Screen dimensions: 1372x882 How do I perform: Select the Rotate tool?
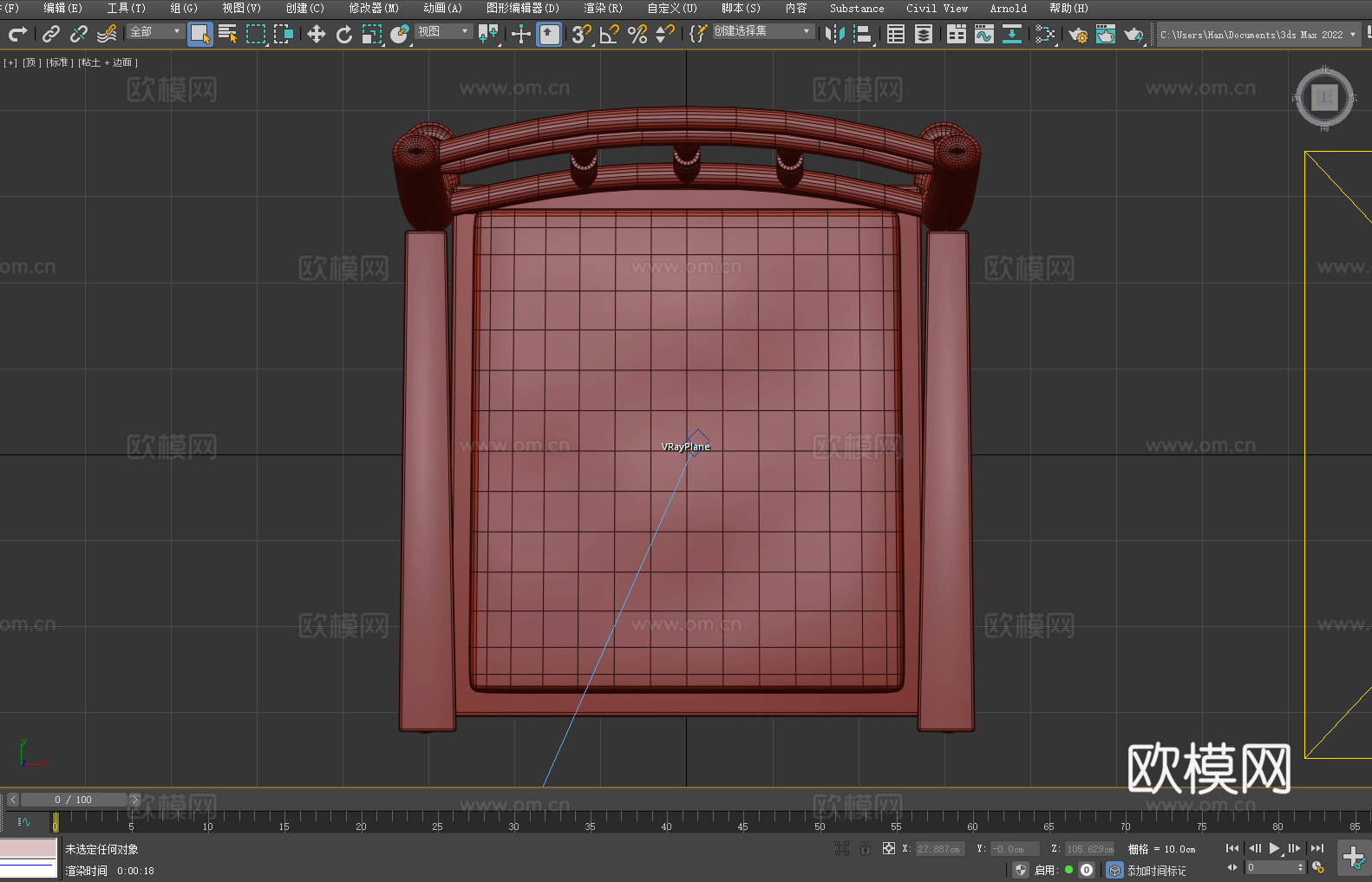(x=344, y=34)
